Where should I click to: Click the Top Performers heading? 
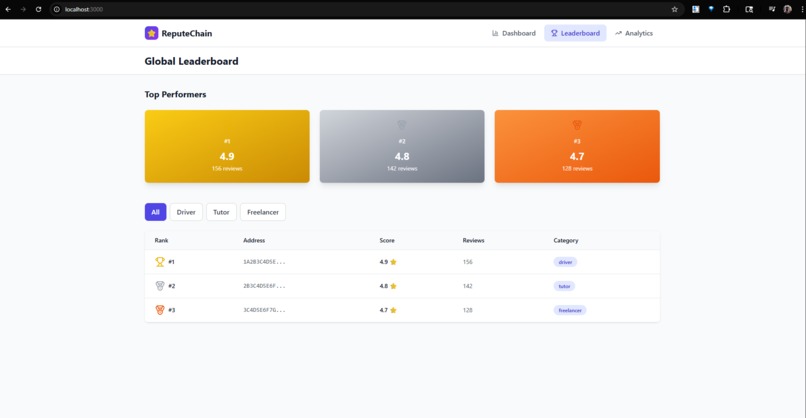[x=175, y=94]
